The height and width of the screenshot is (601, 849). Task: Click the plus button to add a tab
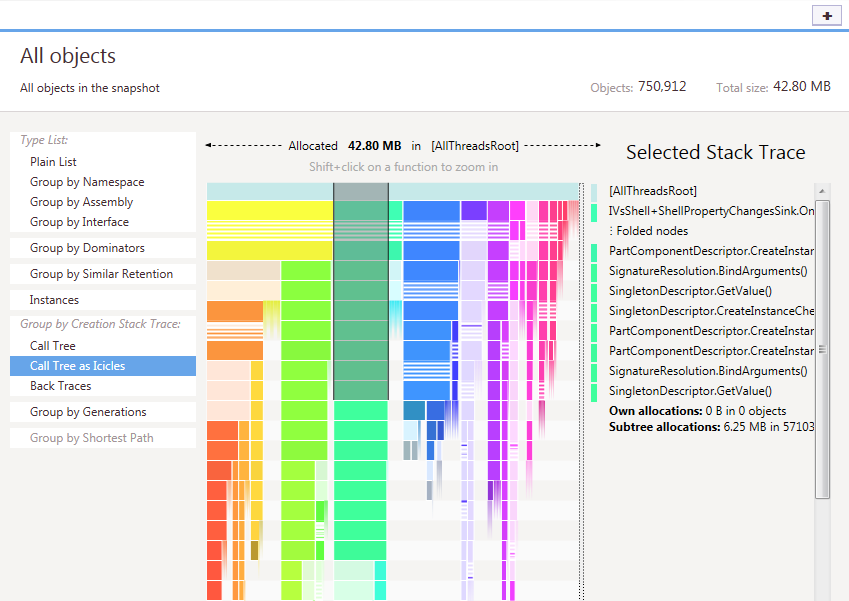pyautogui.click(x=827, y=16)
